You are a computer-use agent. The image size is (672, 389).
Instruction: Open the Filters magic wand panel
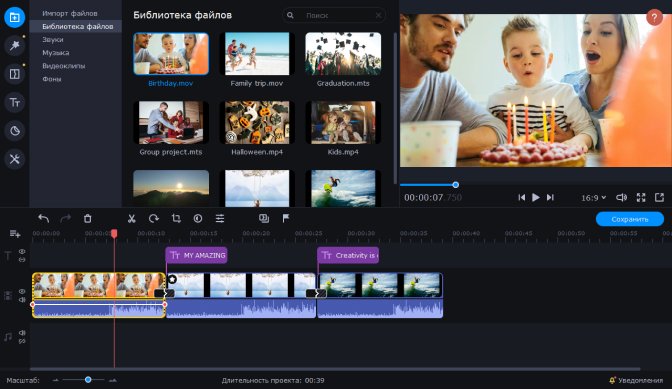click(x=15, y=45)
